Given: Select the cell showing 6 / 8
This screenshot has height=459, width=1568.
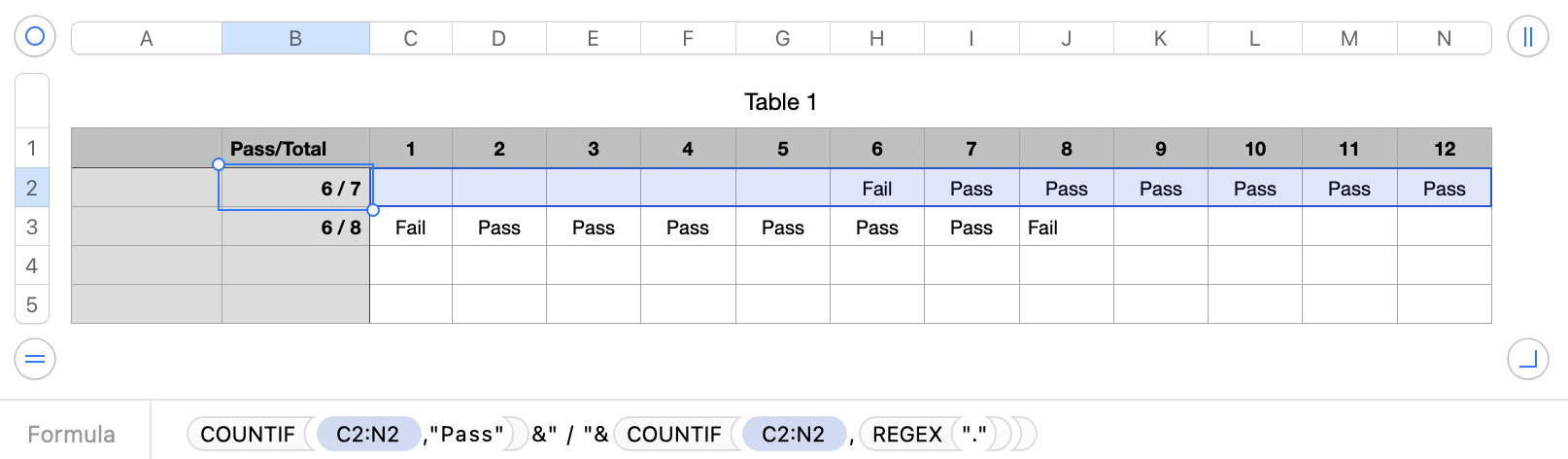Looking at the screenshot, I should click(295, 228).
